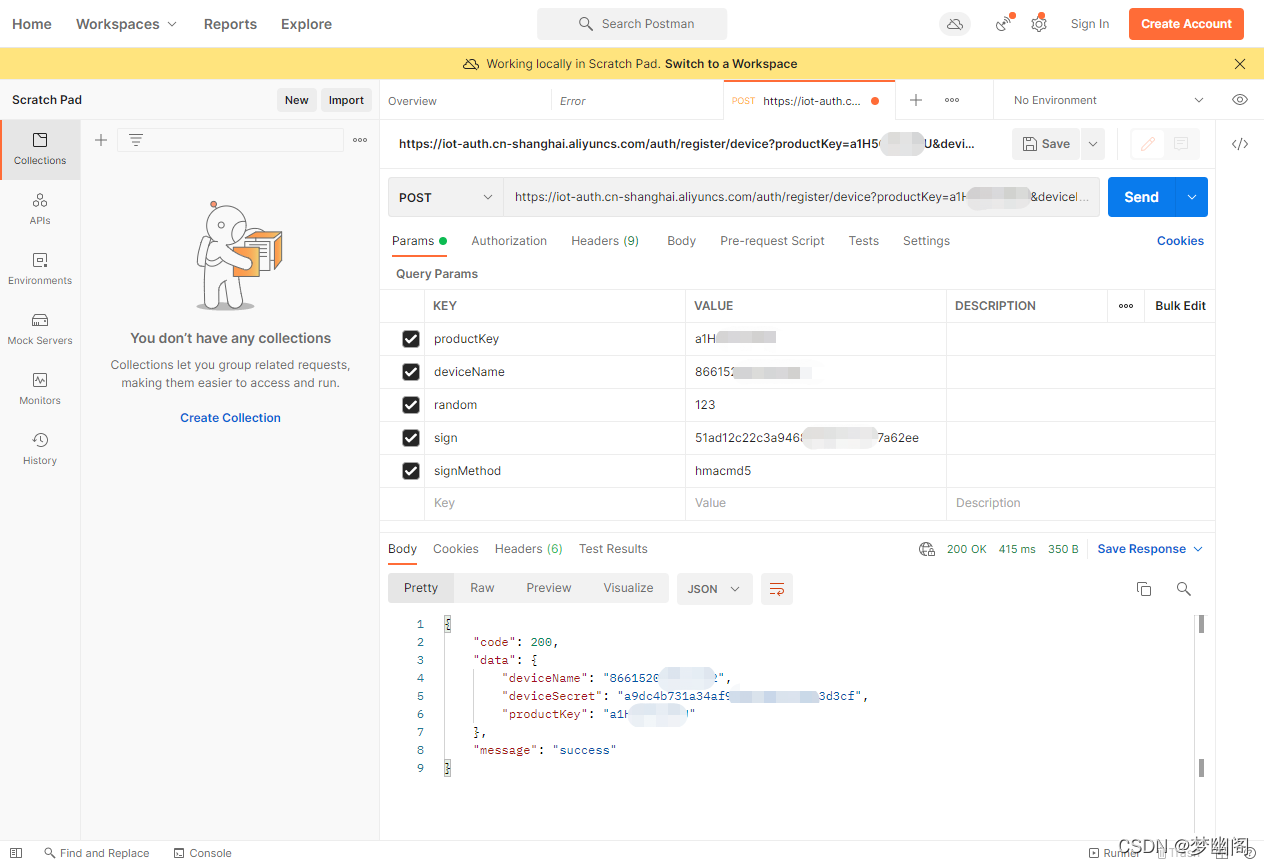Viewport: 1264px width, 865px height.
Task: Uncheck the sign parameter checkbox
Action: 410,438
